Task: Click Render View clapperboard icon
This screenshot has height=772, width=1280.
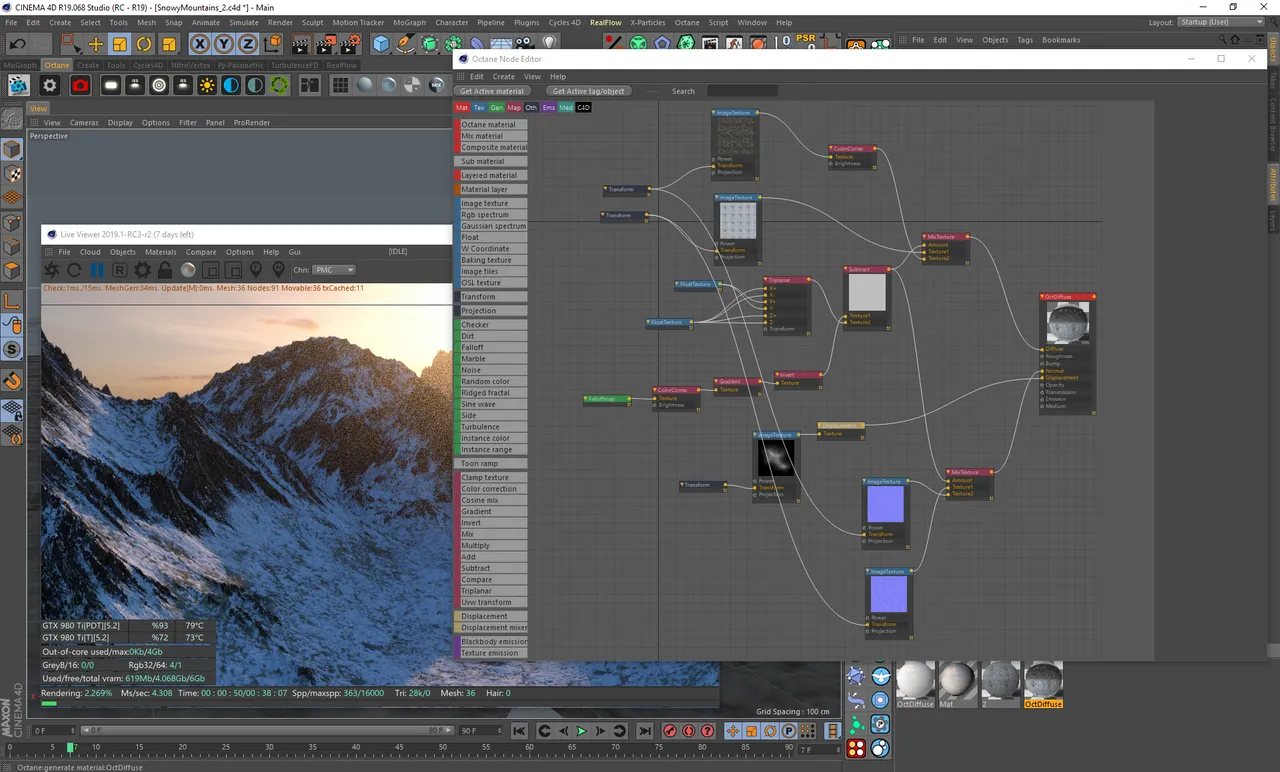Action: click(x=301, y=44)
